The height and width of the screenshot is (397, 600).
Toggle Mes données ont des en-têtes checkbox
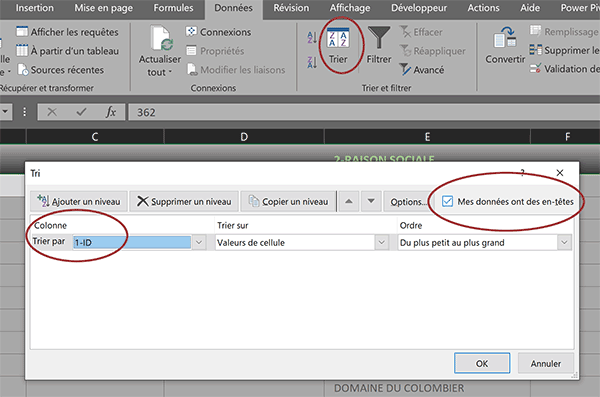pos(447,201)
